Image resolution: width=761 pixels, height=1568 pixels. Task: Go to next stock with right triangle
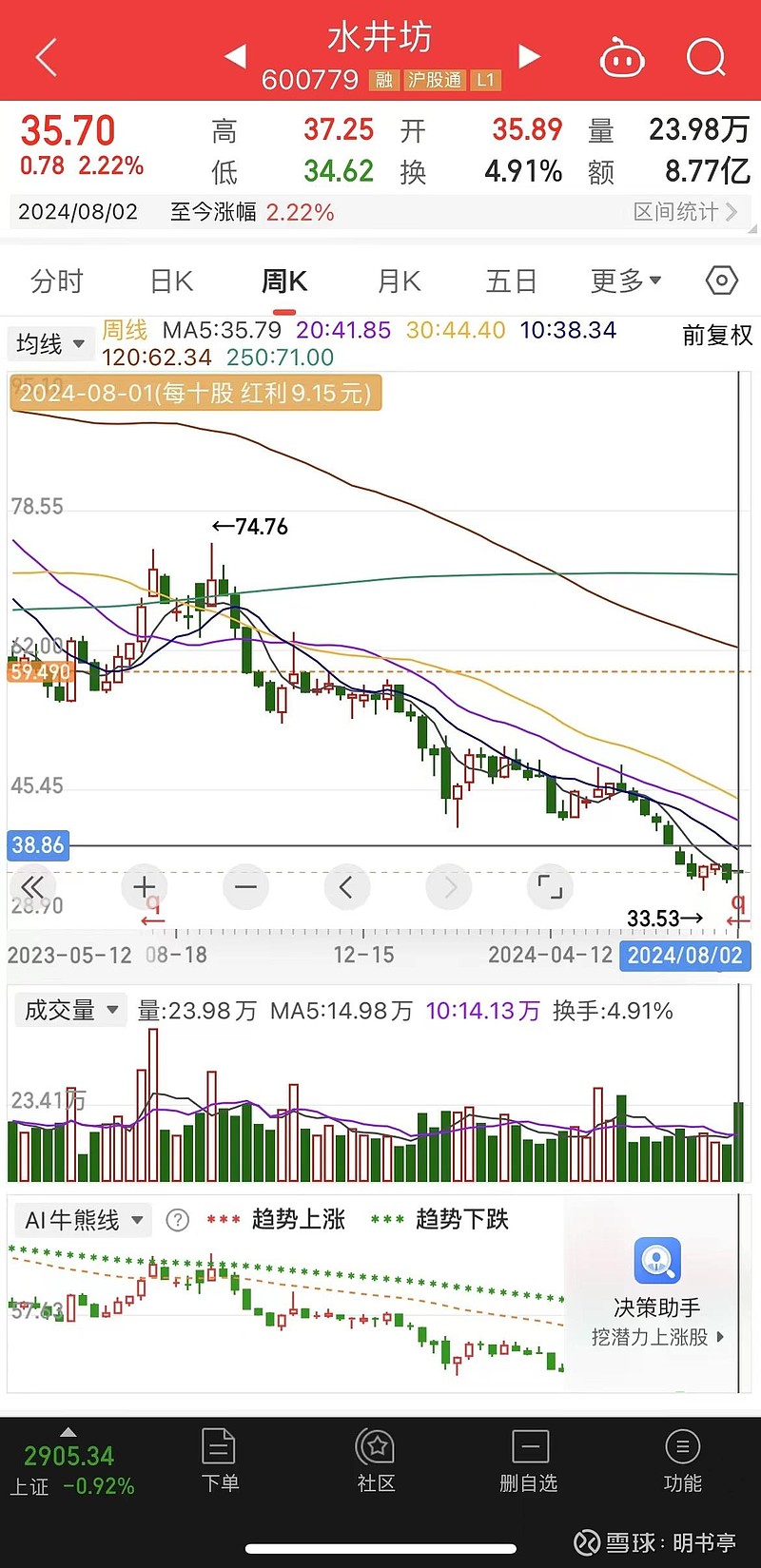[x=529, y=56]
